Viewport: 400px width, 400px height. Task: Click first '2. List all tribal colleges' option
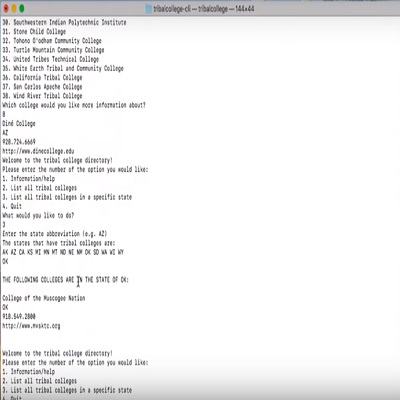[x=40, y=188]
